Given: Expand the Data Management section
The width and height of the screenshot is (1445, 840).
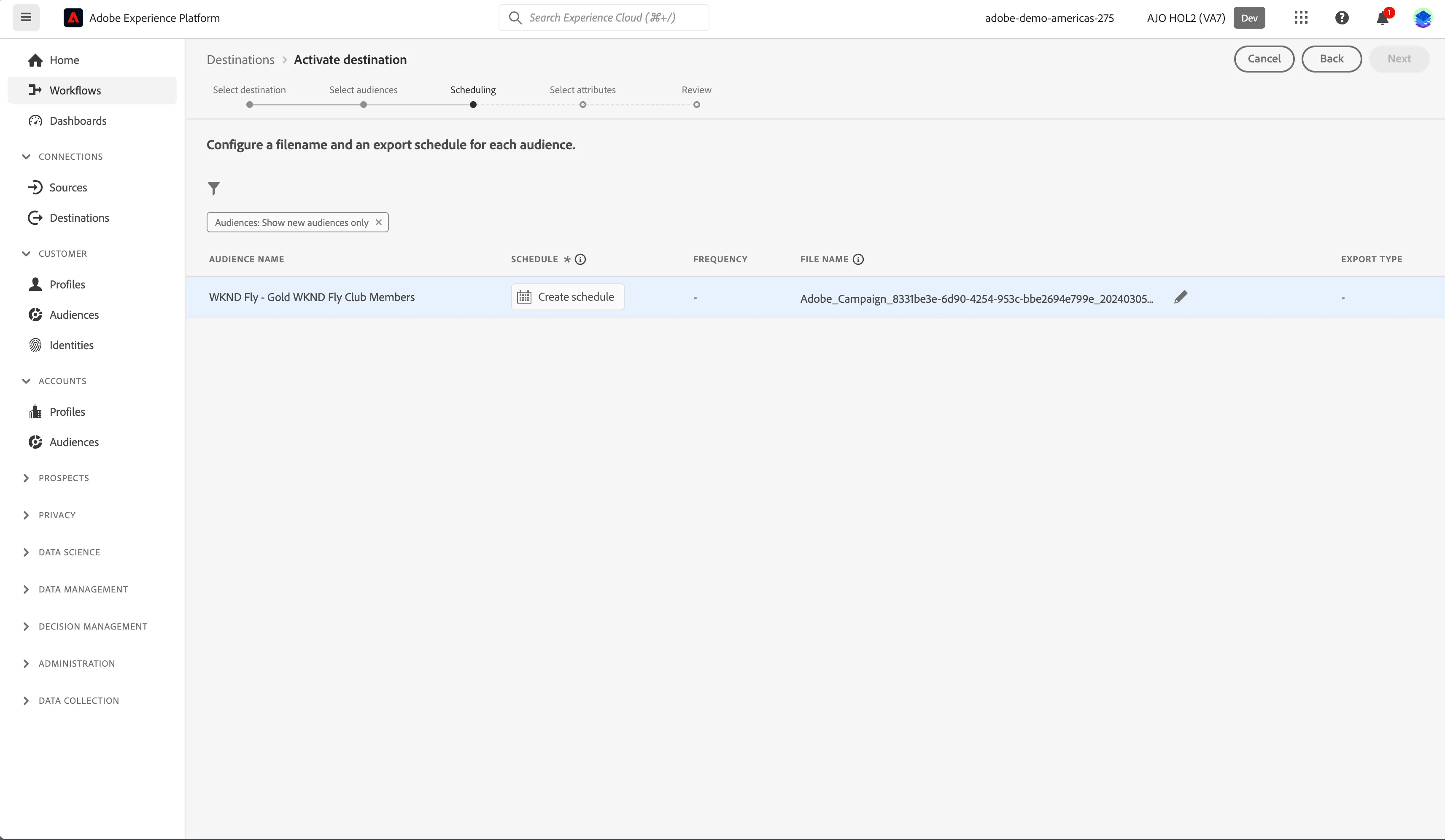Looking at the screenshot, I should (x=26, y=590).
